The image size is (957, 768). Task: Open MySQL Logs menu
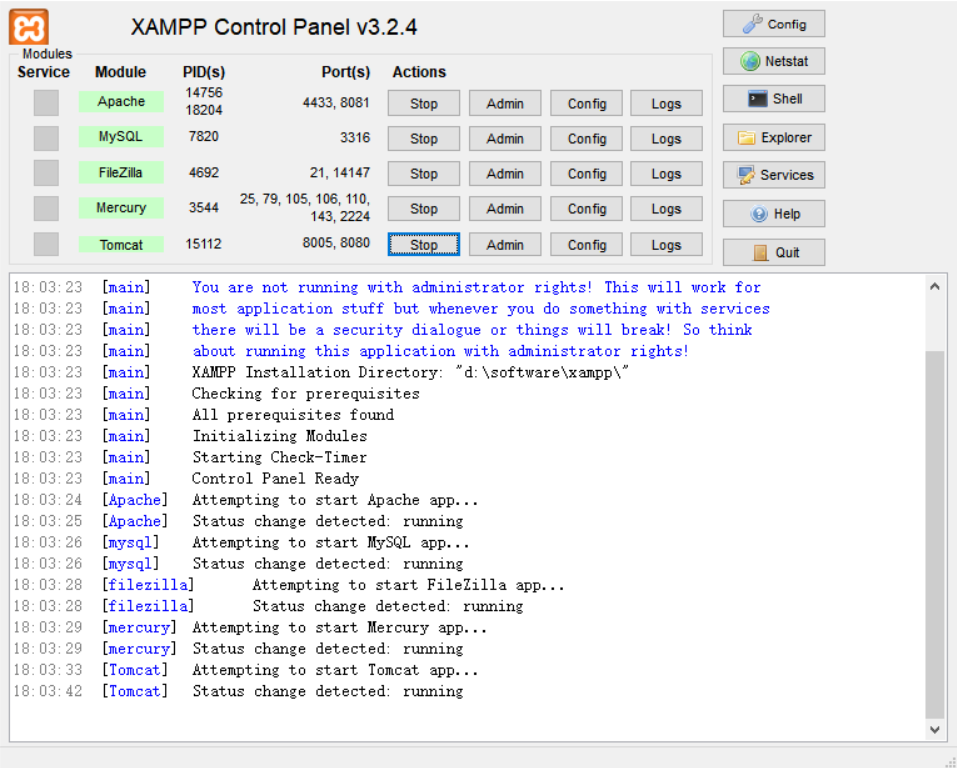coord(666,139)
